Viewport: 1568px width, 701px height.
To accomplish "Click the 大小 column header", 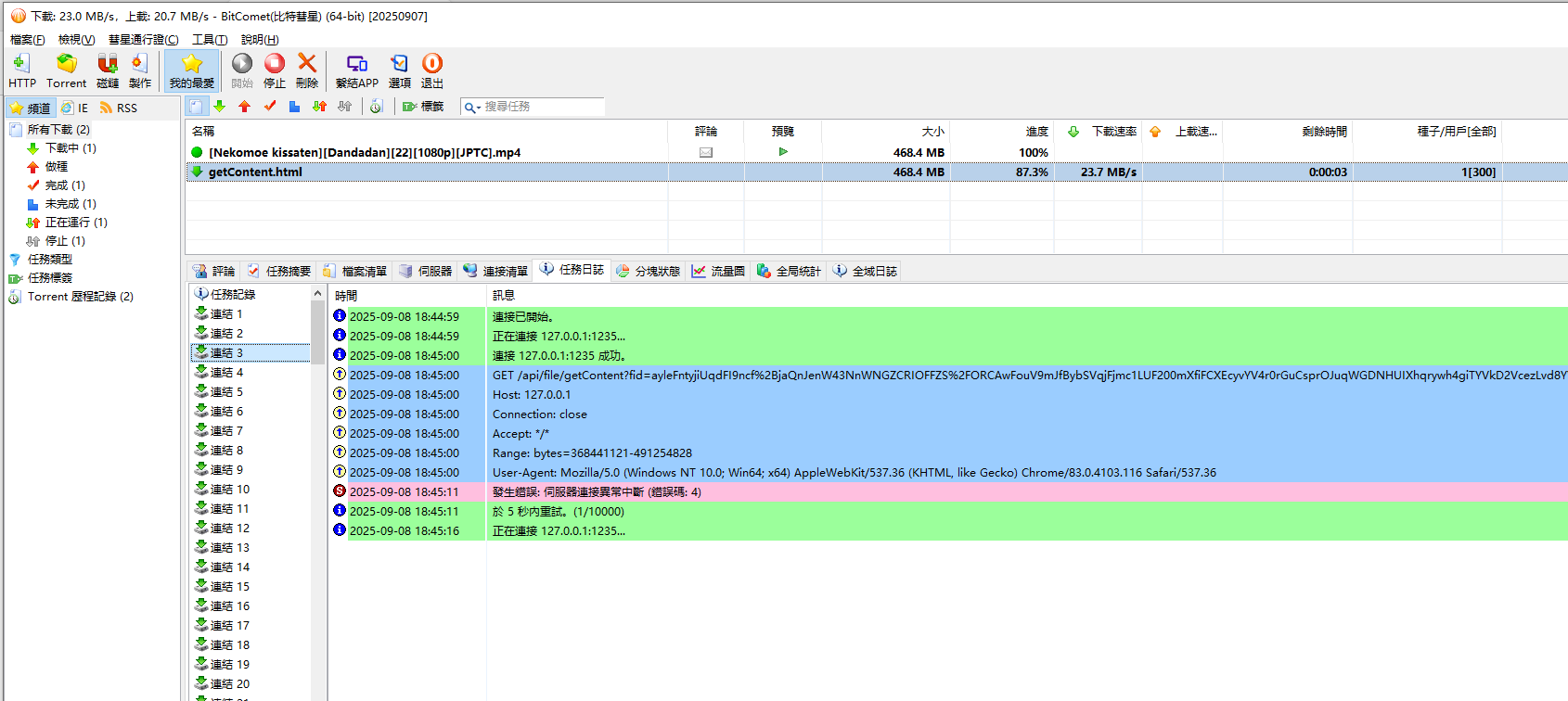I will pyautogui.click(x=932, y=132).
